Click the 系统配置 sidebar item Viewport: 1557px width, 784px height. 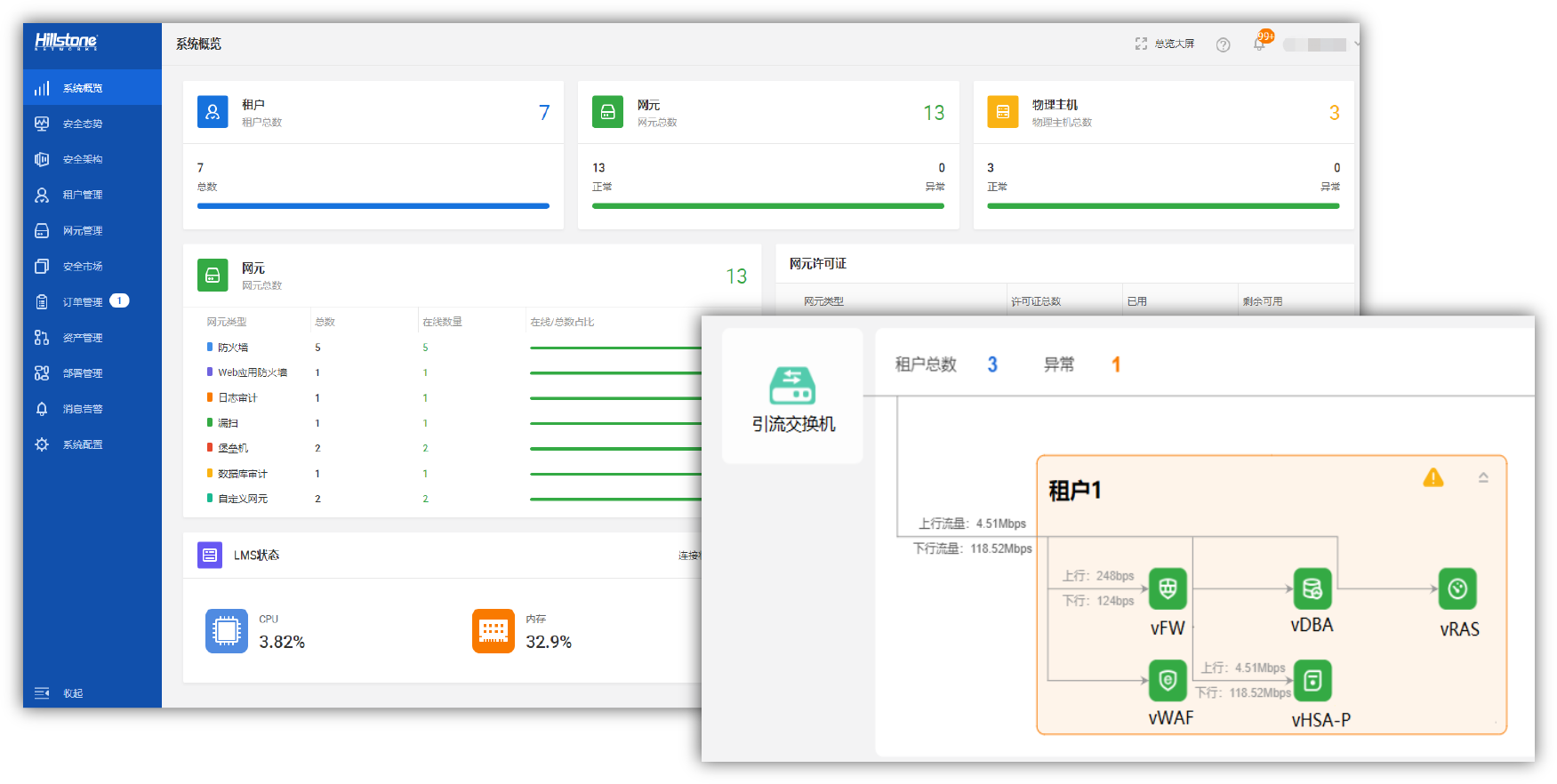(x=82, y=444)
